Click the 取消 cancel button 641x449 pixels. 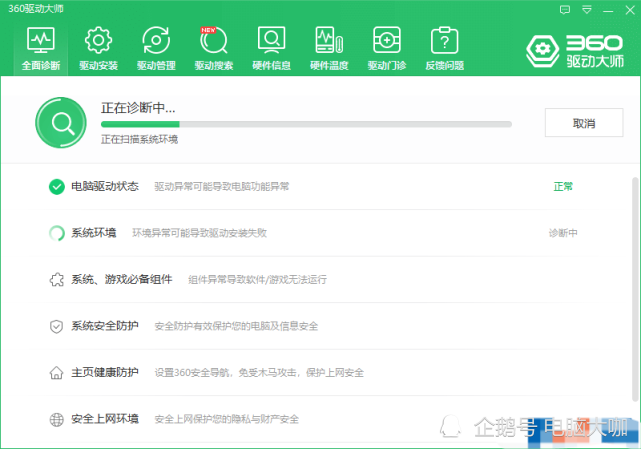(584, 123)
